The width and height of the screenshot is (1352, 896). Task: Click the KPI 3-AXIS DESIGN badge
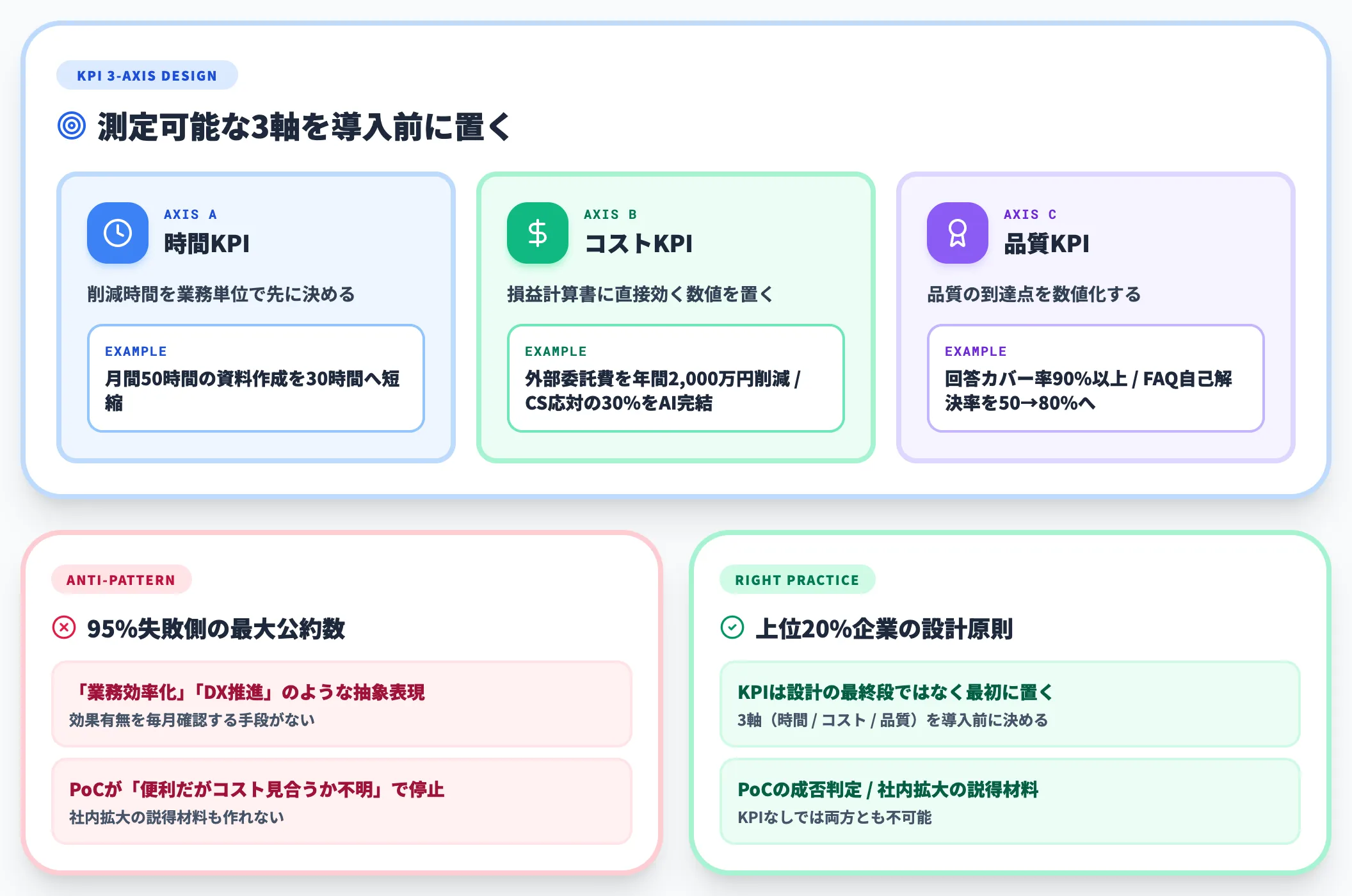pos(147,76)
